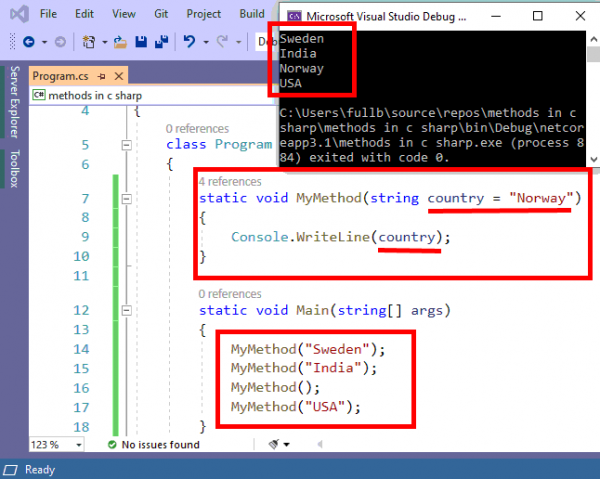Collapse the MyMethod outlining region

(126, 200)
